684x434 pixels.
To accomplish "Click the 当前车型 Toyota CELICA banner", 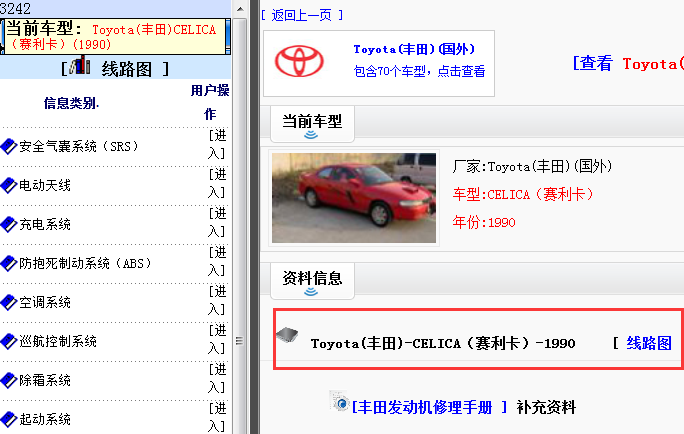I will [x=115, y=36].
